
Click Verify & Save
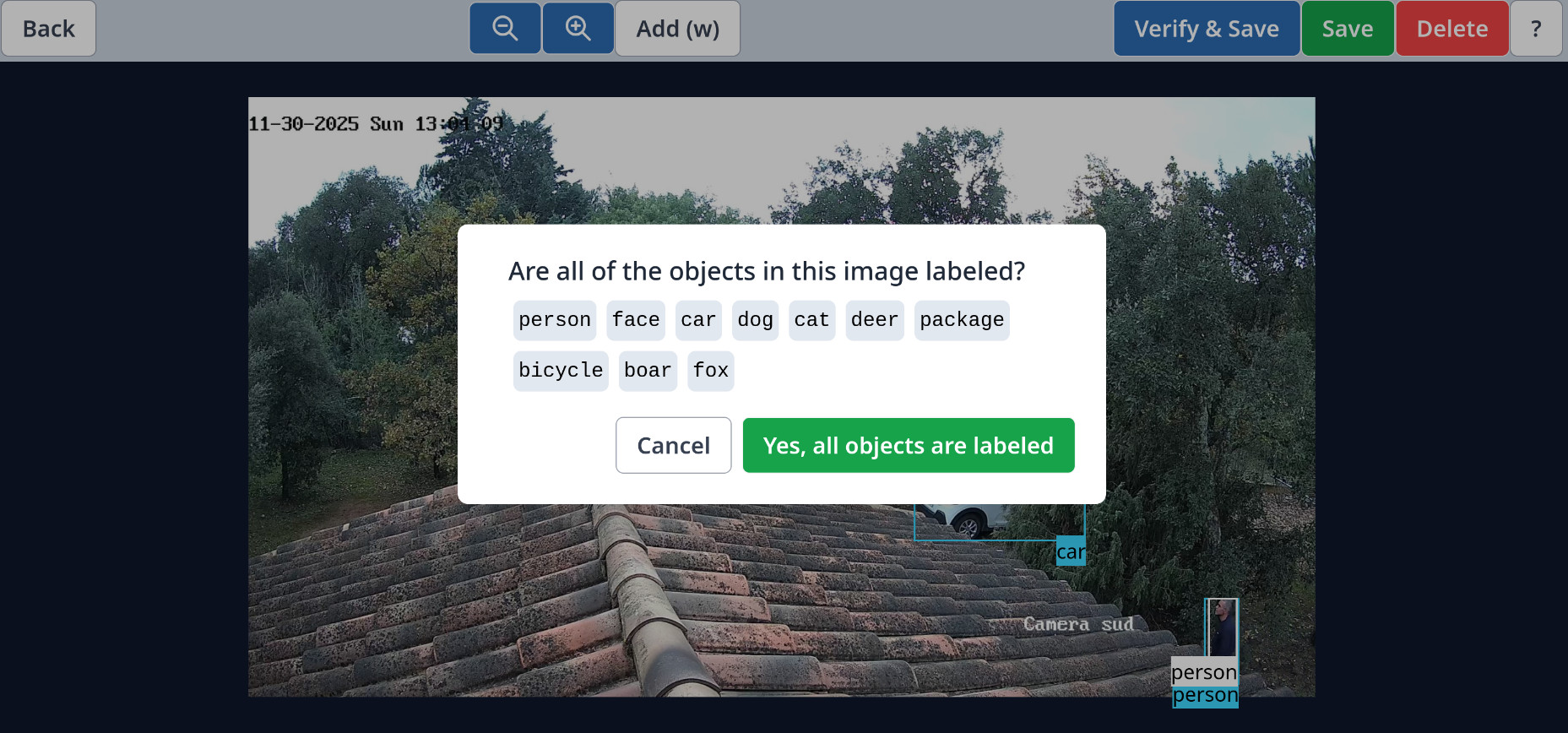click(1206, 29)
